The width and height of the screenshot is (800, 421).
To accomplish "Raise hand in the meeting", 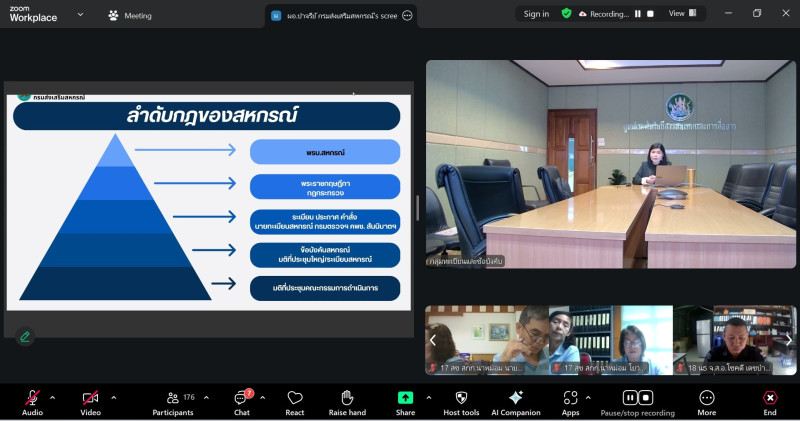I will [x=347, y=400].
